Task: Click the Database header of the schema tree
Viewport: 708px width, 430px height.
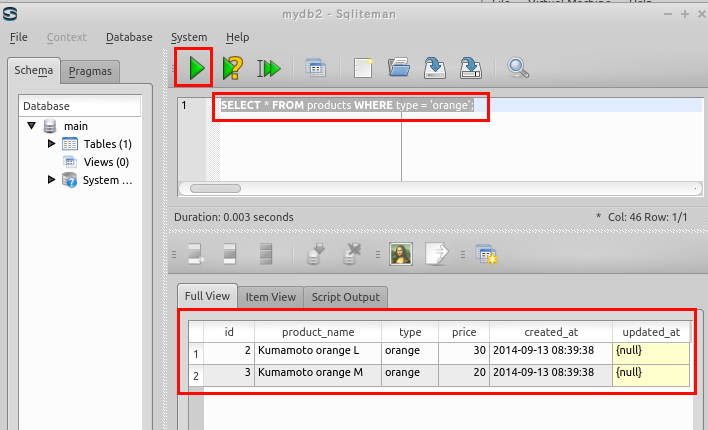Action: [x=80, y=106]
